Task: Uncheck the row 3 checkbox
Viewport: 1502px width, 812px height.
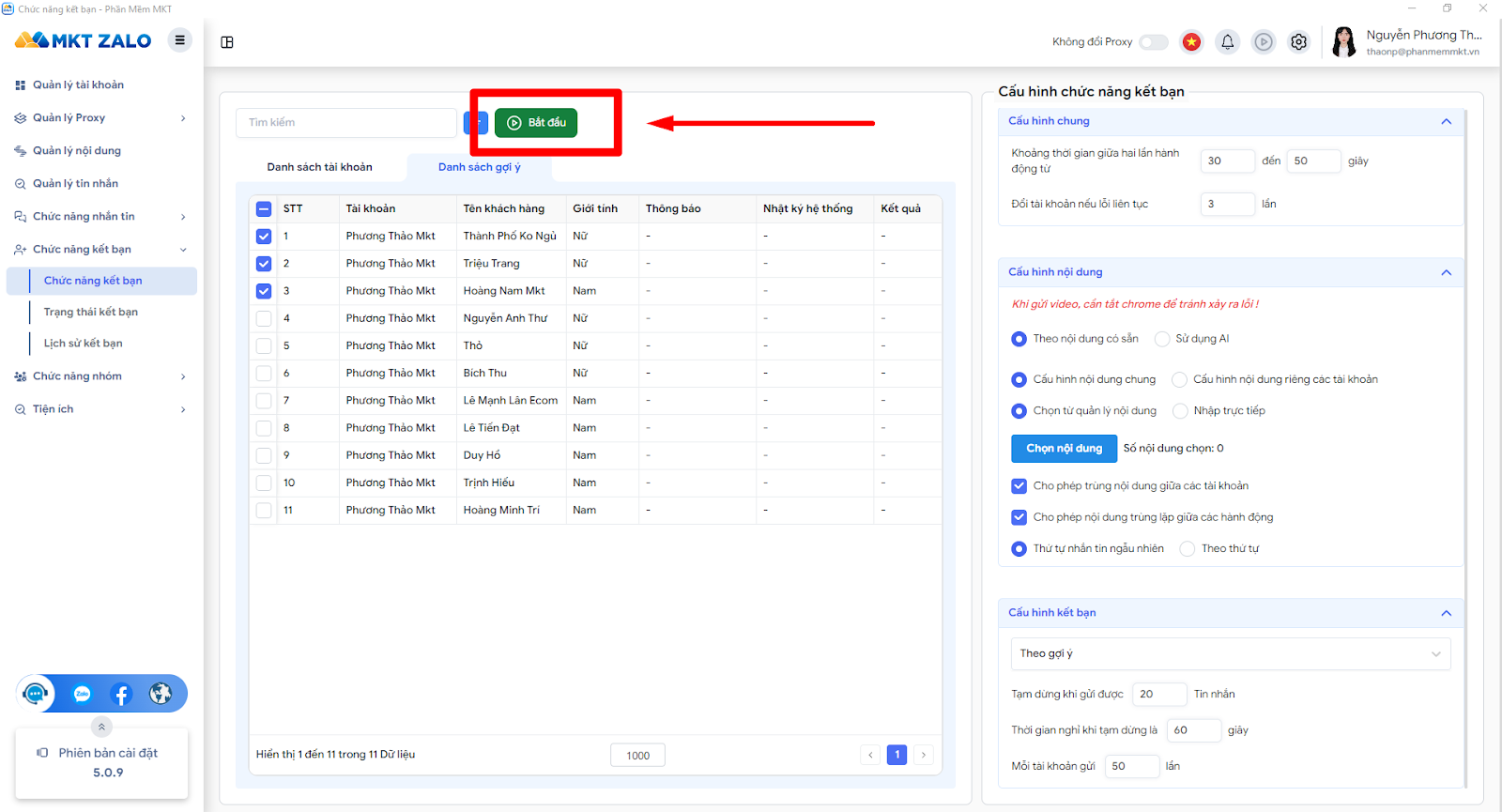Action: (264, 291)
